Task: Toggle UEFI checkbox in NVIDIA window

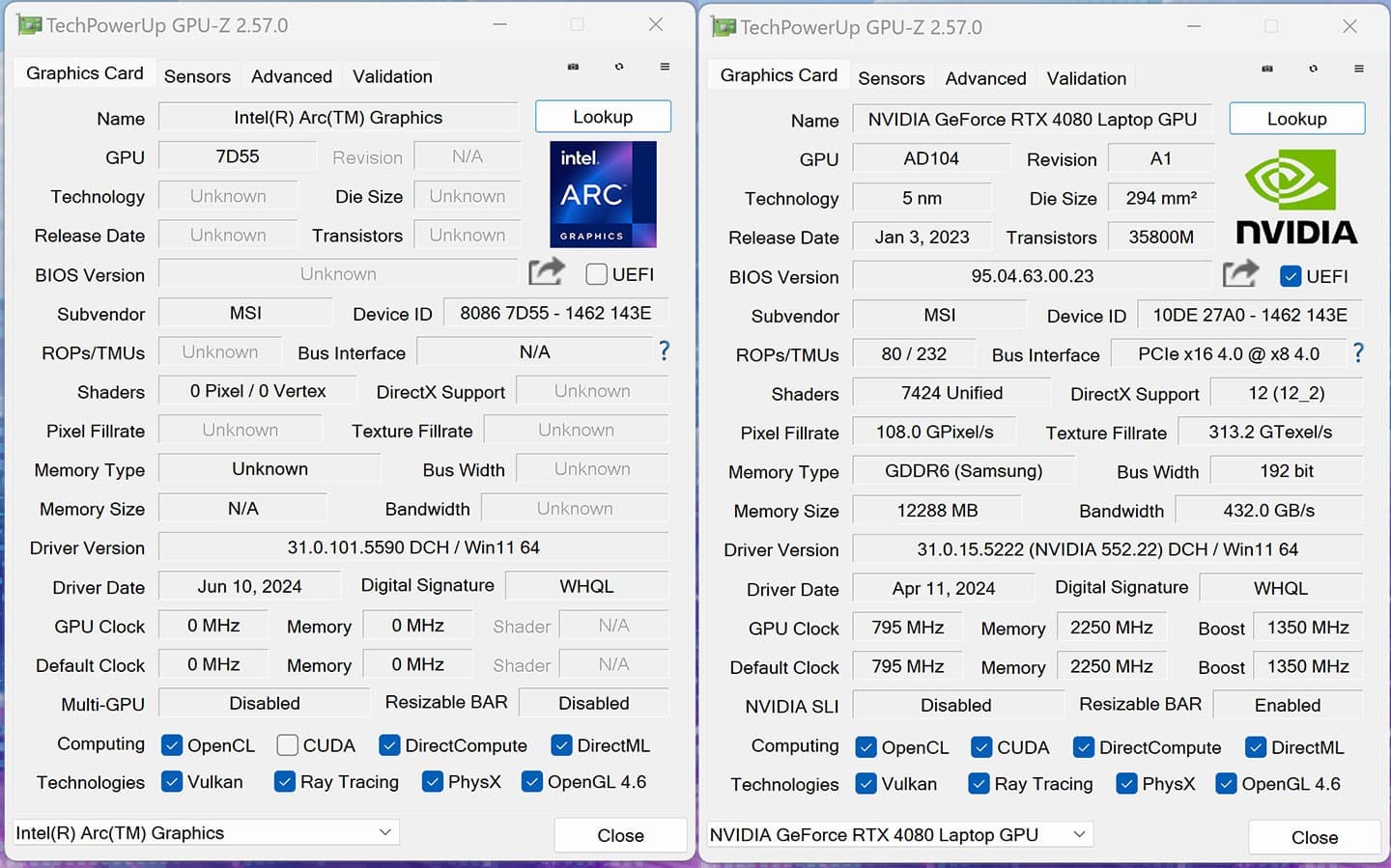Action: [x=1291, y=276]
